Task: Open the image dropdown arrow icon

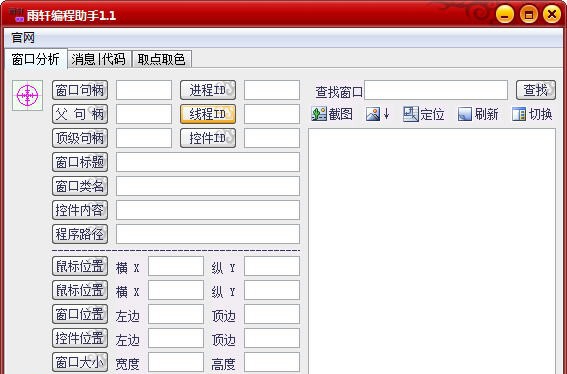Action: pos(378,114)
